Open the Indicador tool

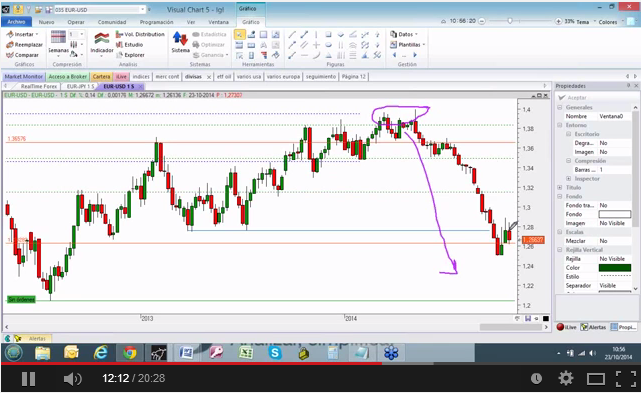coord(102,43)
